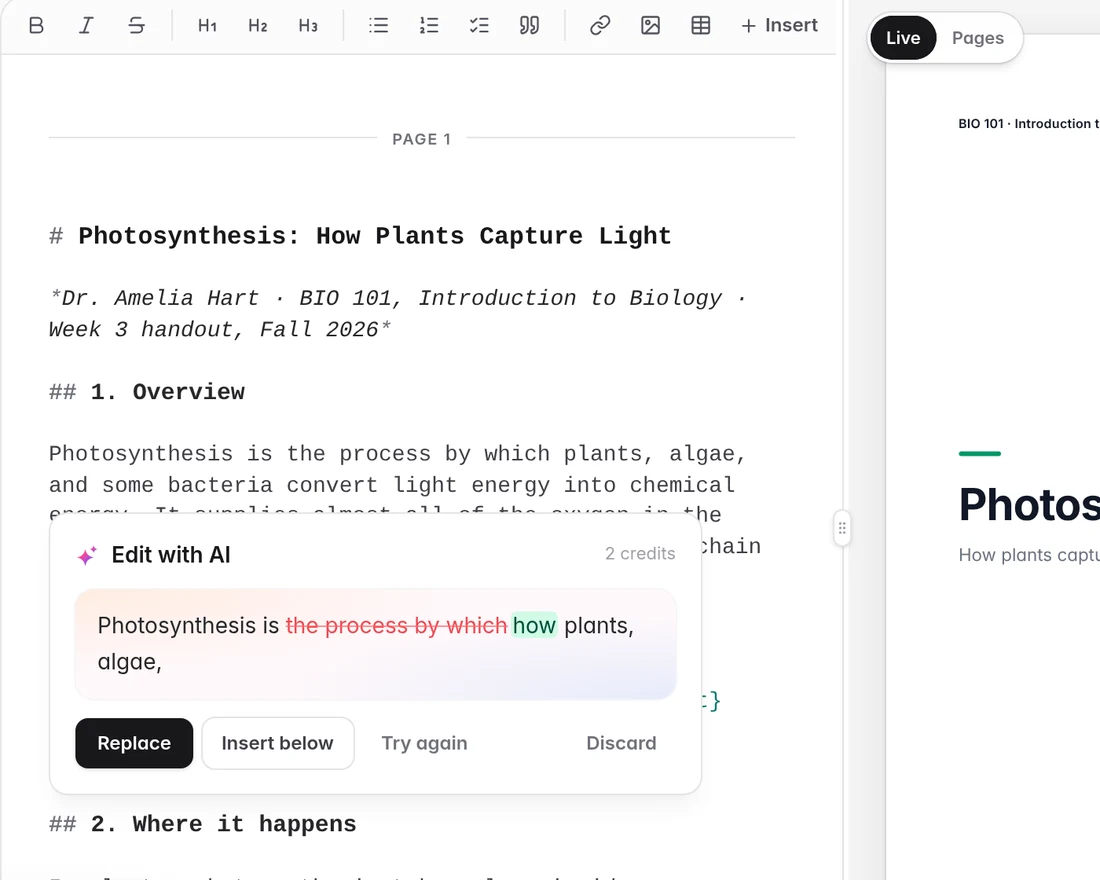Choose Insert below
This screenshot has width=1100, height=880.
(x=278, y=743)
